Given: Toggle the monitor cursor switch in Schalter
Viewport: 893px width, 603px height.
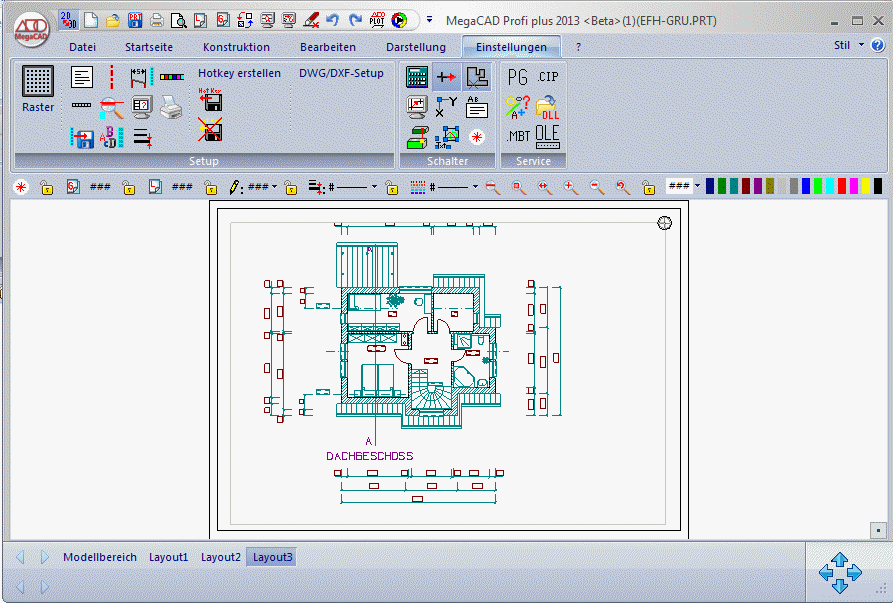Looking at the screenshot, I should tap(417, 107).
